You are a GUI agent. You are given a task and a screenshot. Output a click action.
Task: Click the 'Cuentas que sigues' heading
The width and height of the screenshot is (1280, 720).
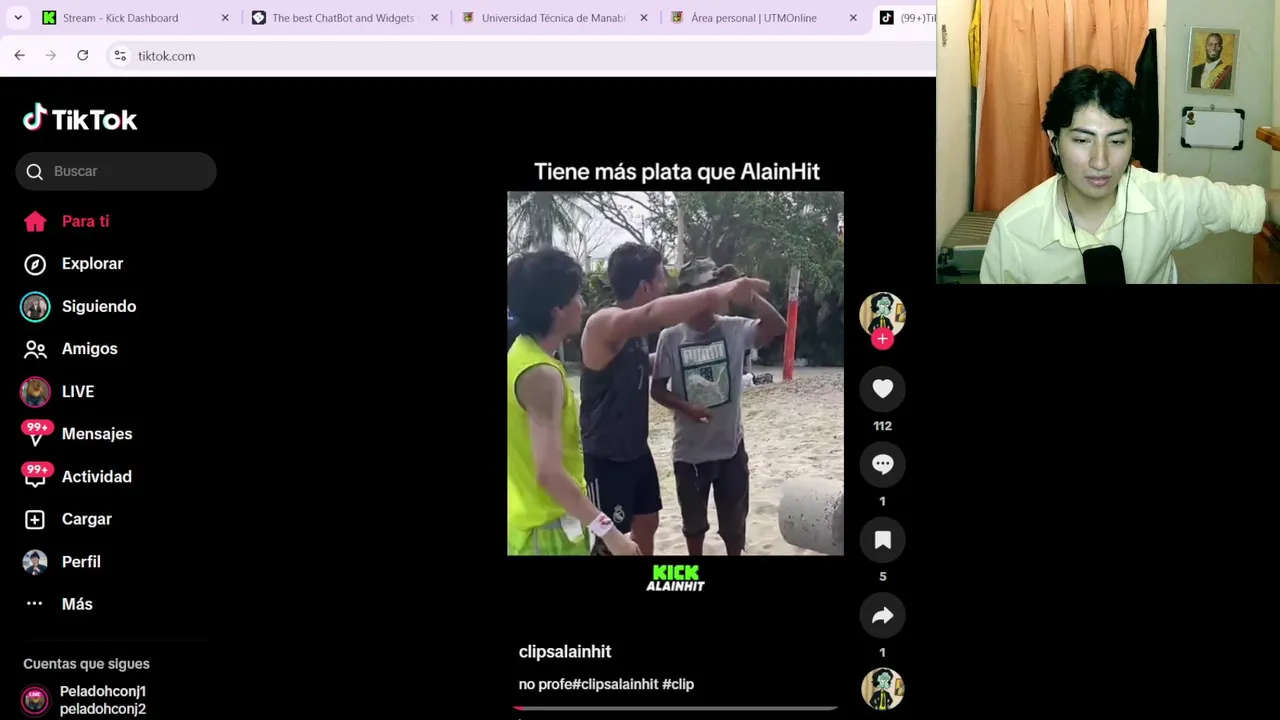tap(86, 664)
